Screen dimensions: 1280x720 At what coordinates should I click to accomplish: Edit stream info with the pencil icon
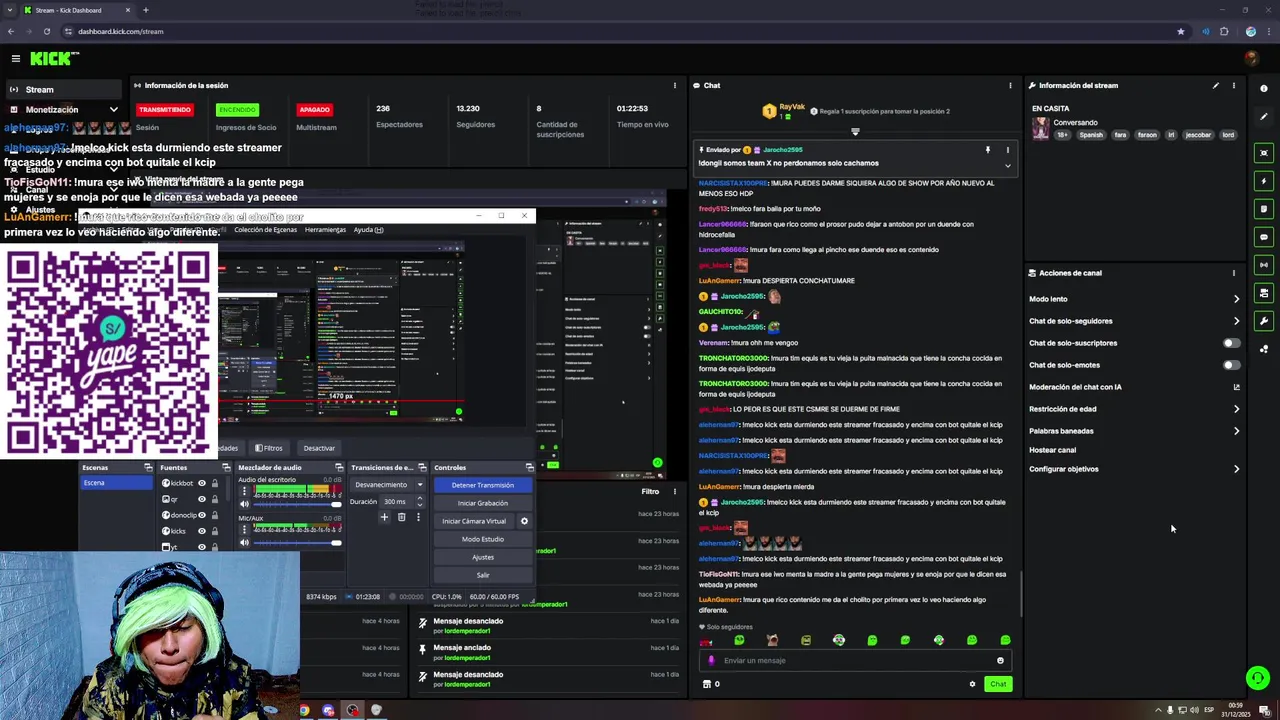1216,86
